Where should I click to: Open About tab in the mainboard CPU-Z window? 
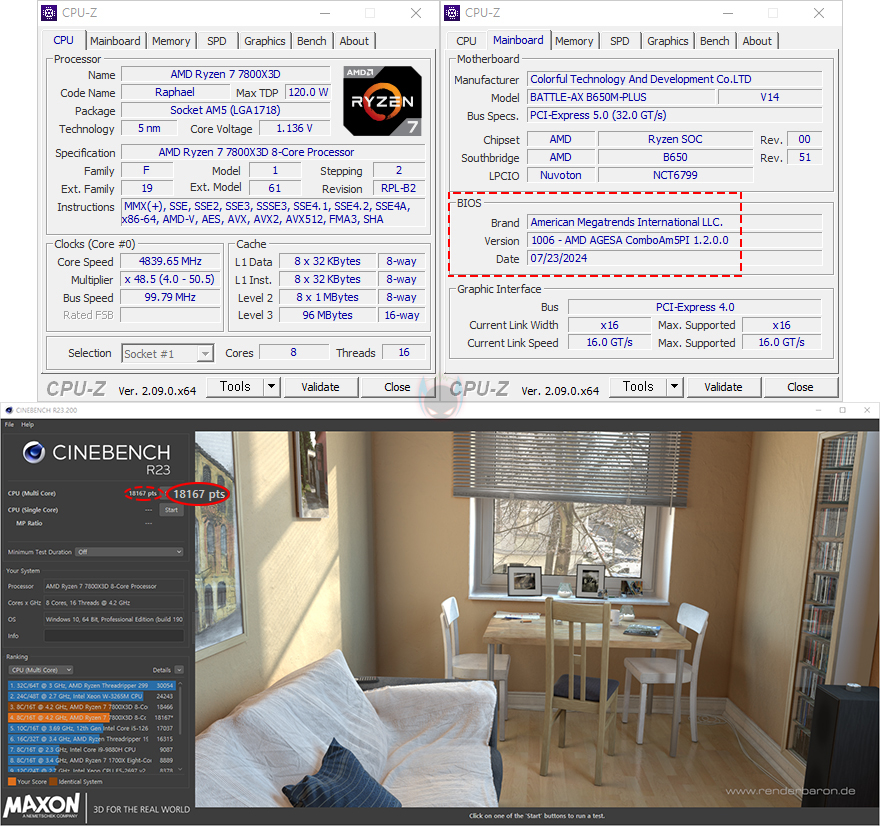(x=757, y=41)
